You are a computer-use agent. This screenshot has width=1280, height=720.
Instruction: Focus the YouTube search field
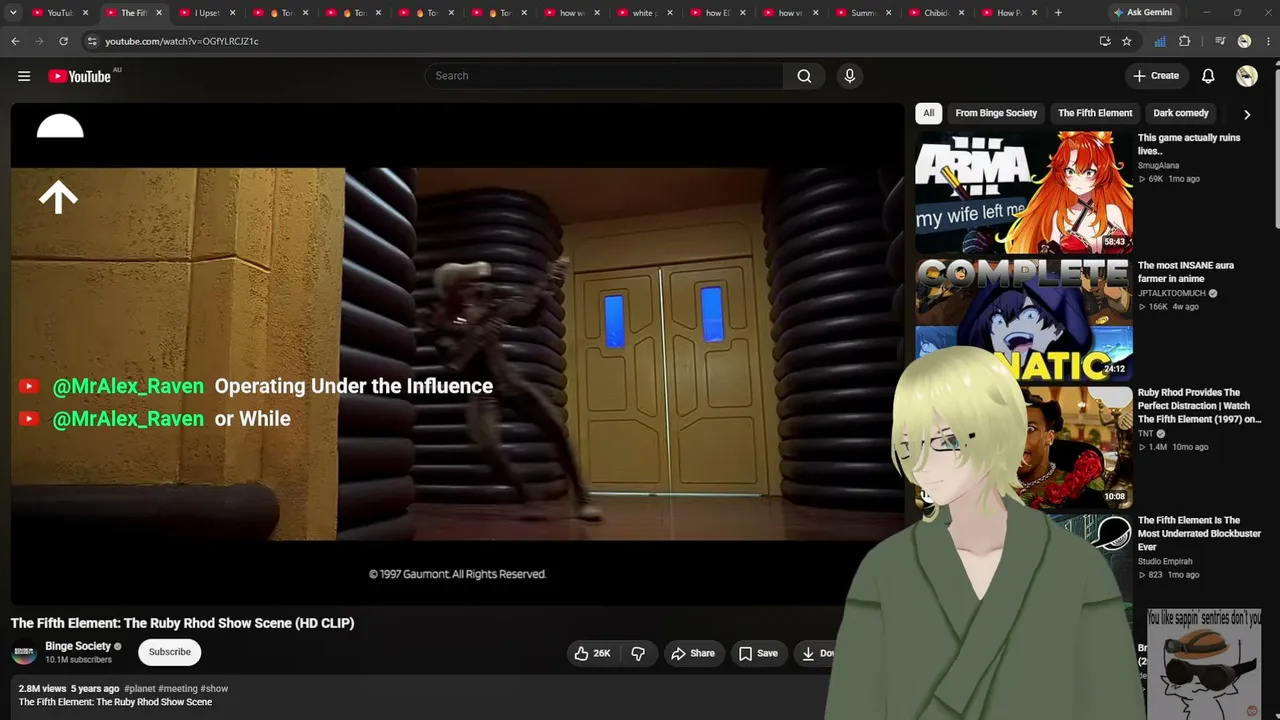click(605, 76)
